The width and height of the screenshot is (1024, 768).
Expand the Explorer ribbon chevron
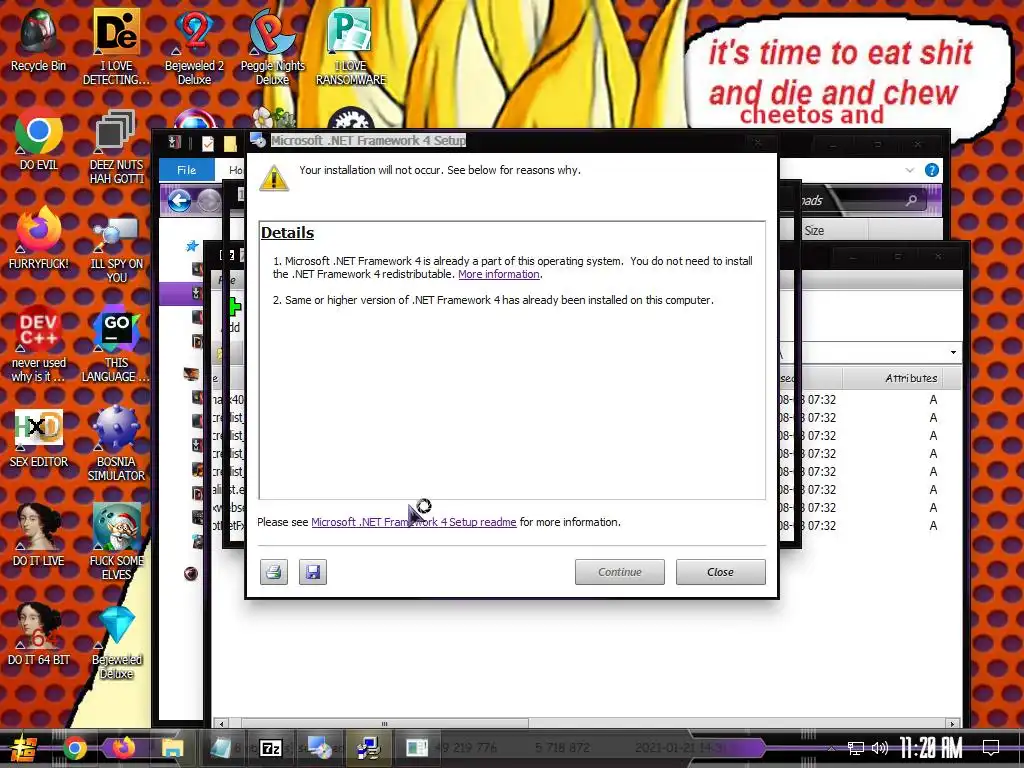pyautogui.click(x=910, y=170)
